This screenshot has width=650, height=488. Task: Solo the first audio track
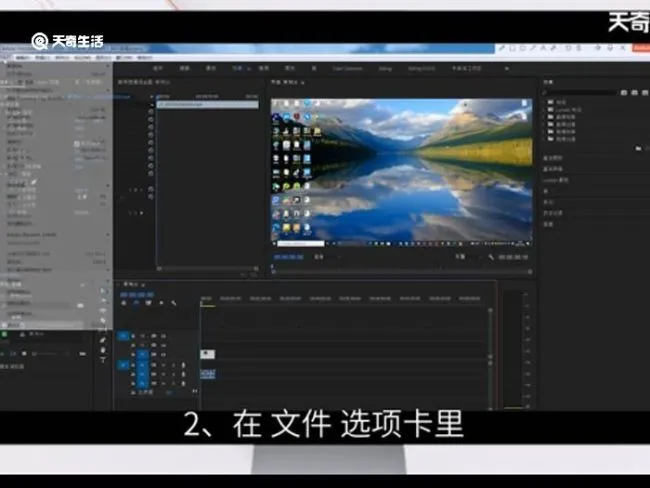[x=173, y=365]
